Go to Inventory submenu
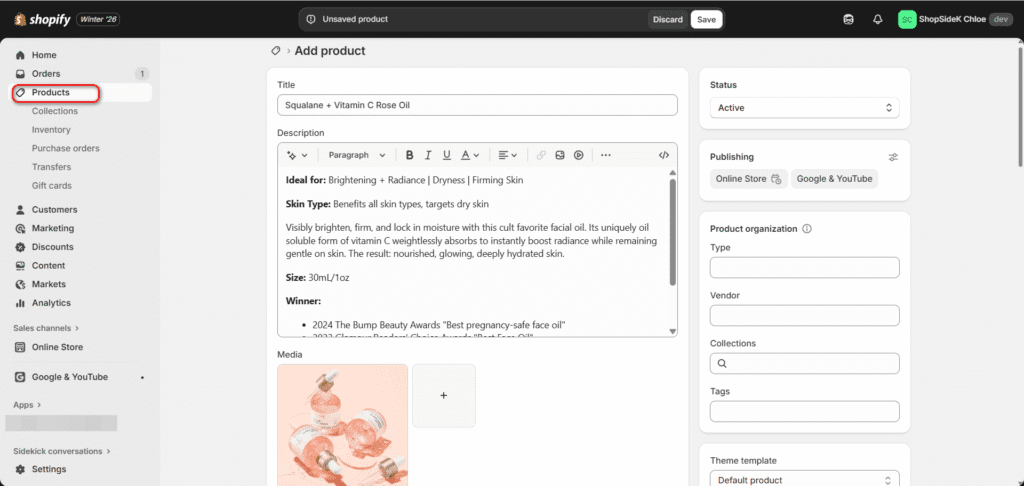The width and height of the screenshot is (1024, 486). click(51, 130)
